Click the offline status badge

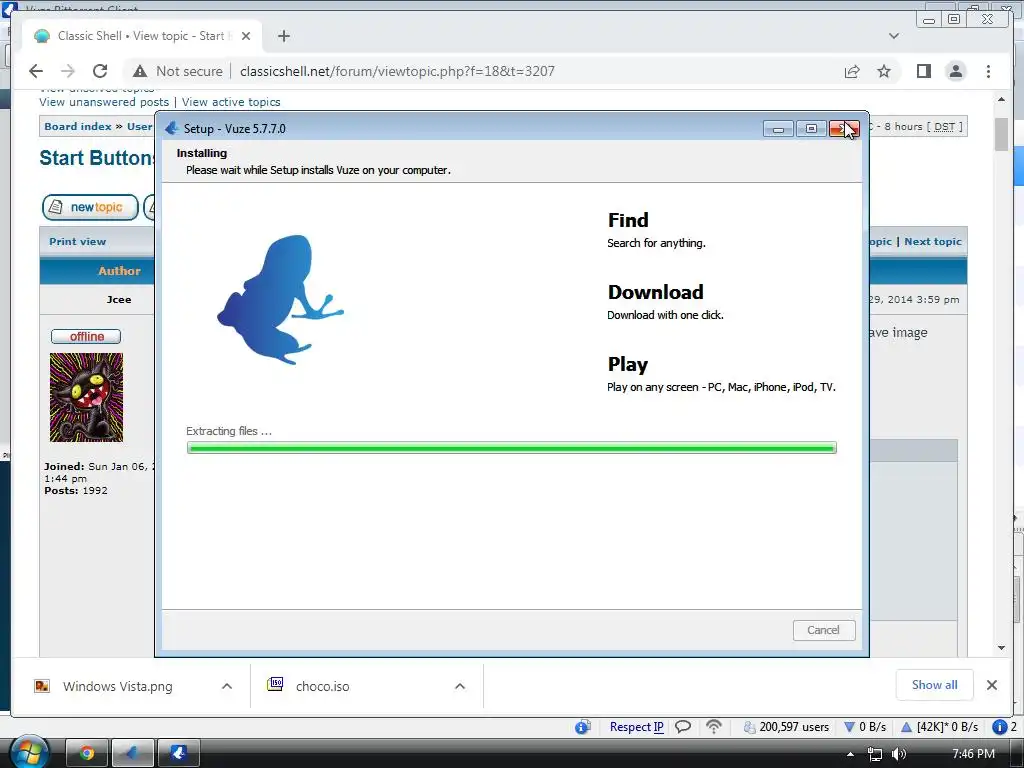(86, 336)
